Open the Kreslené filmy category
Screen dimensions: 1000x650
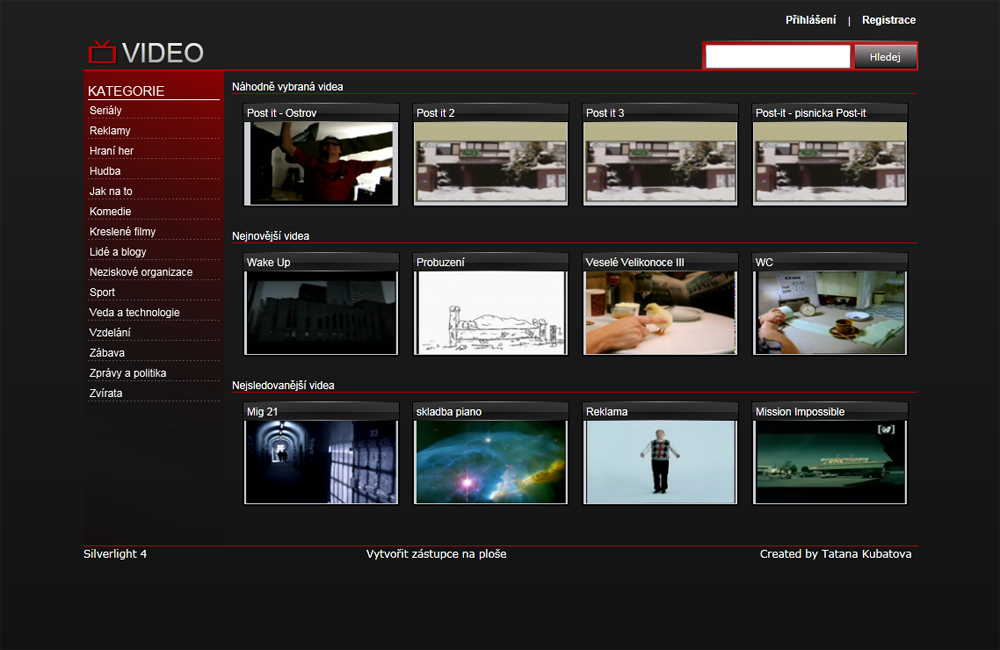click(122, 232)
